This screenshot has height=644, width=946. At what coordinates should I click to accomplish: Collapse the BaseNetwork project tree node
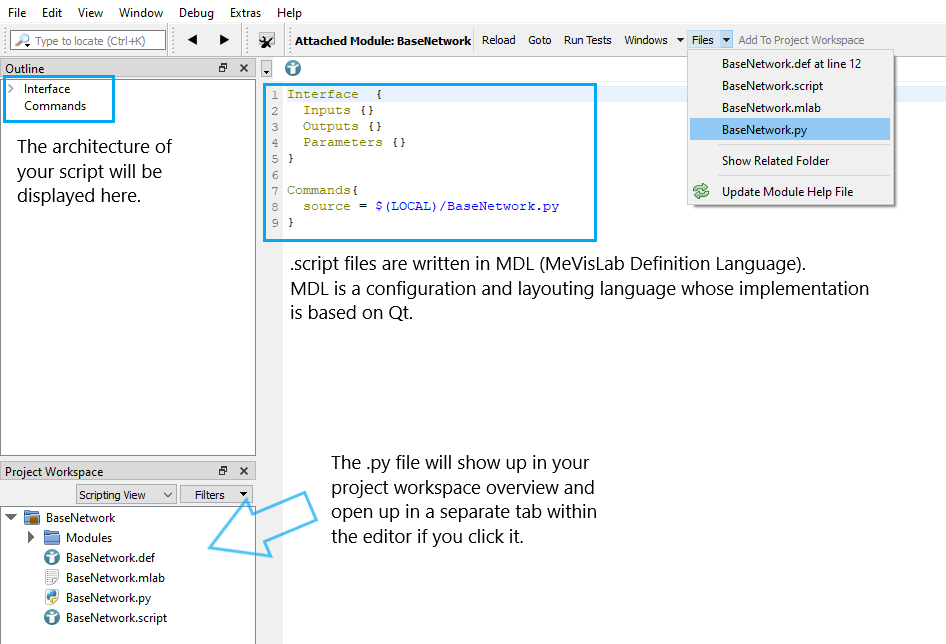(x=11, y=517)
